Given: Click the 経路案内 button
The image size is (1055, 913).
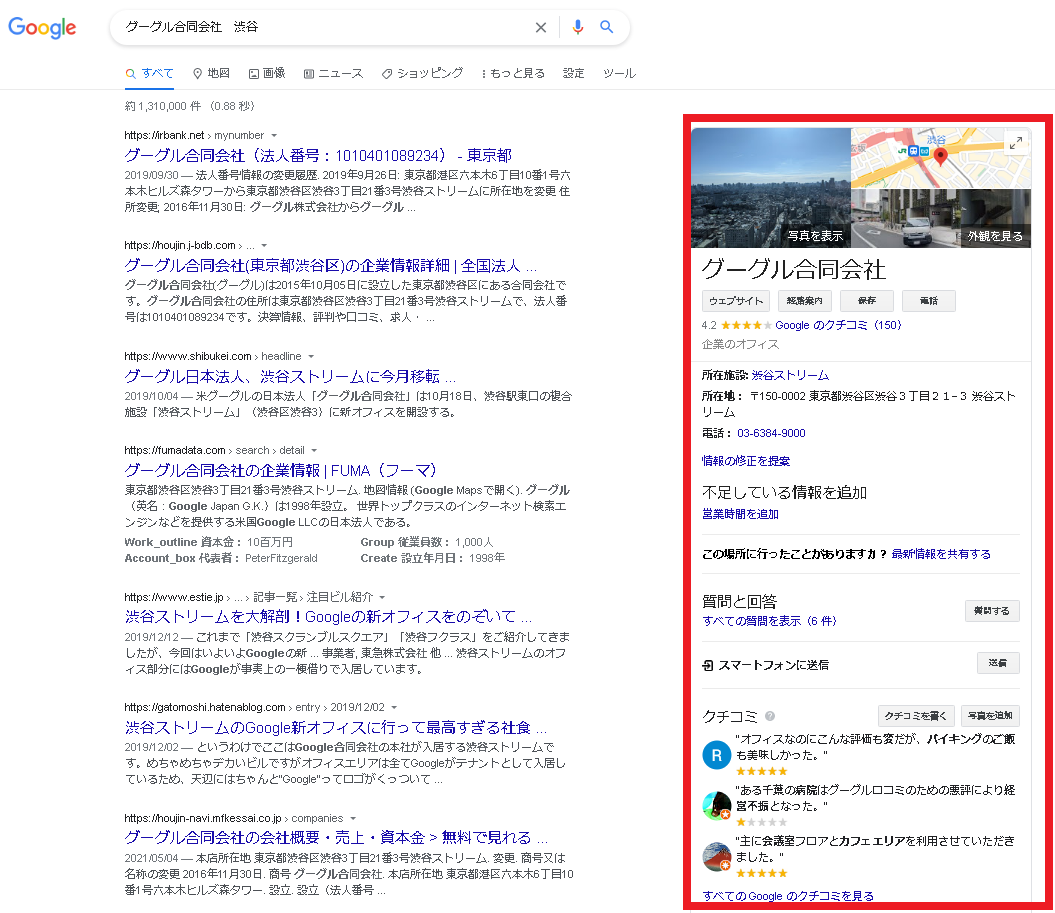Looking at the screenshot, I should (x=805, y=301).
